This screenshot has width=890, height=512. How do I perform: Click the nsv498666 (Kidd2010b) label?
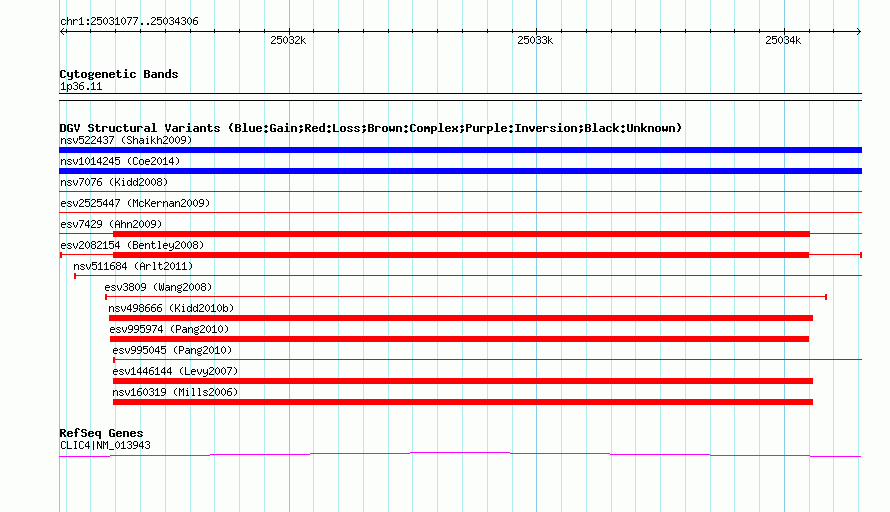171,308
